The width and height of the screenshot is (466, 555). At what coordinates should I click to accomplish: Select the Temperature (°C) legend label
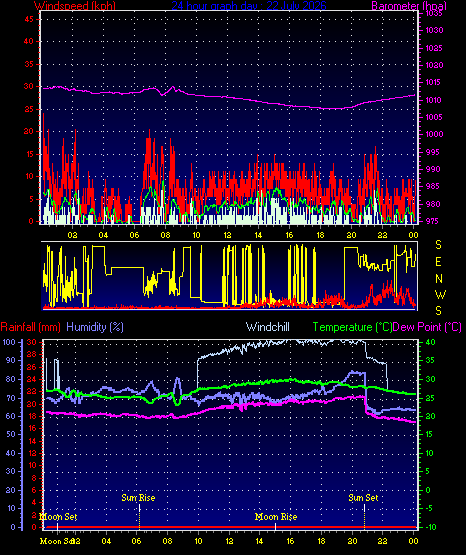[x=352, y=327]
